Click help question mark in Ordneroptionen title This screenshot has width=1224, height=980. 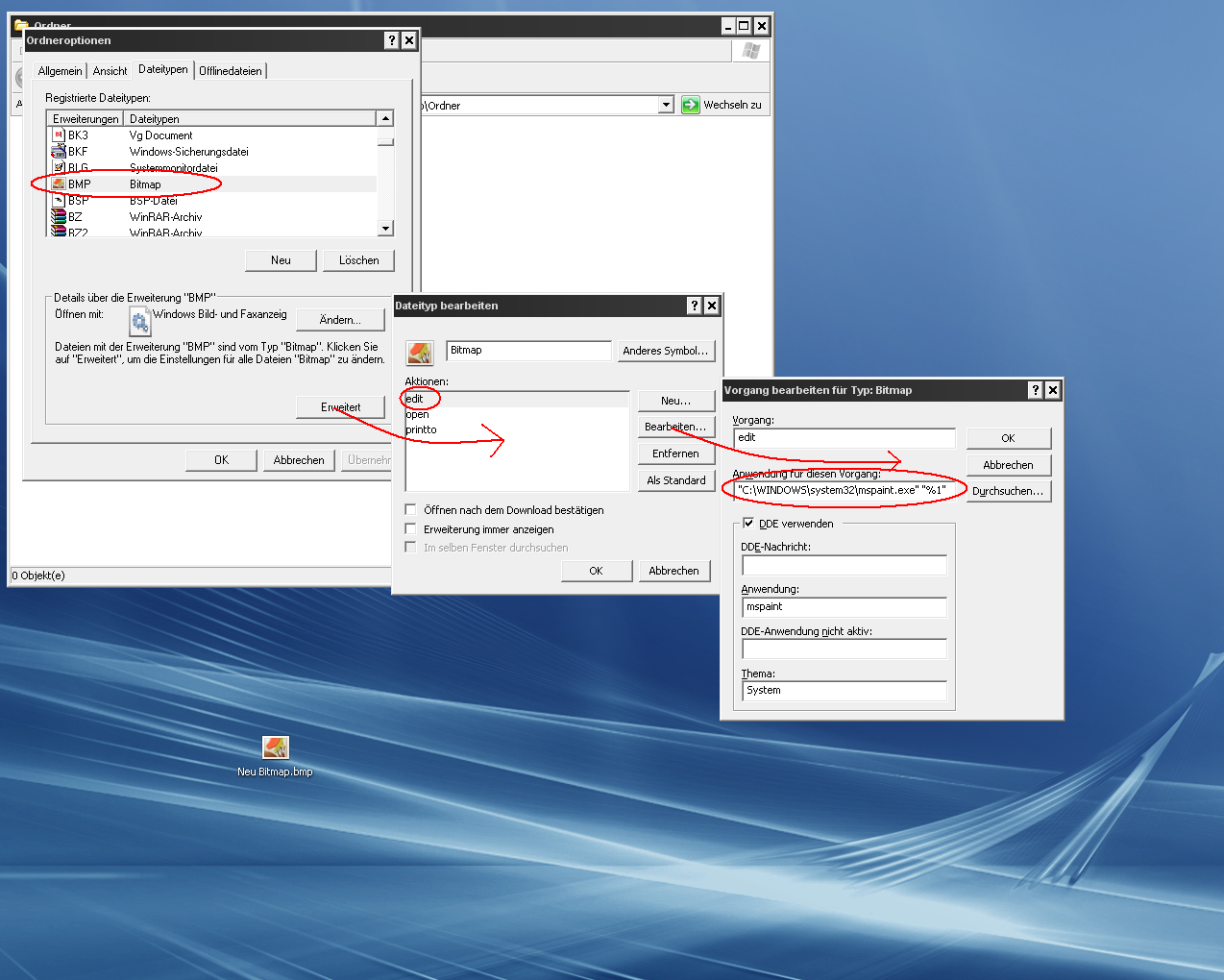[x=391, y=40]
